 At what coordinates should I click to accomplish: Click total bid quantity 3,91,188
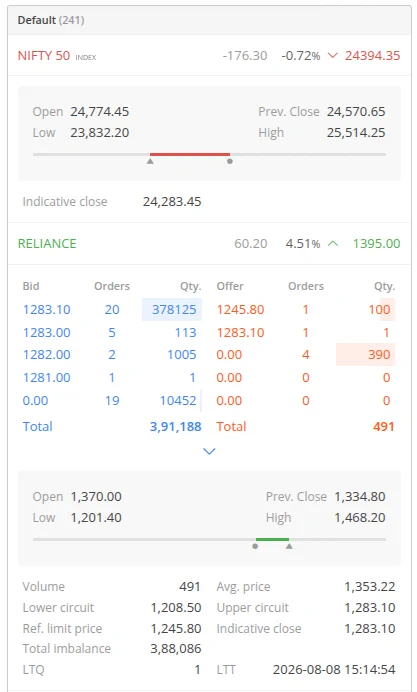click(176, 427)
